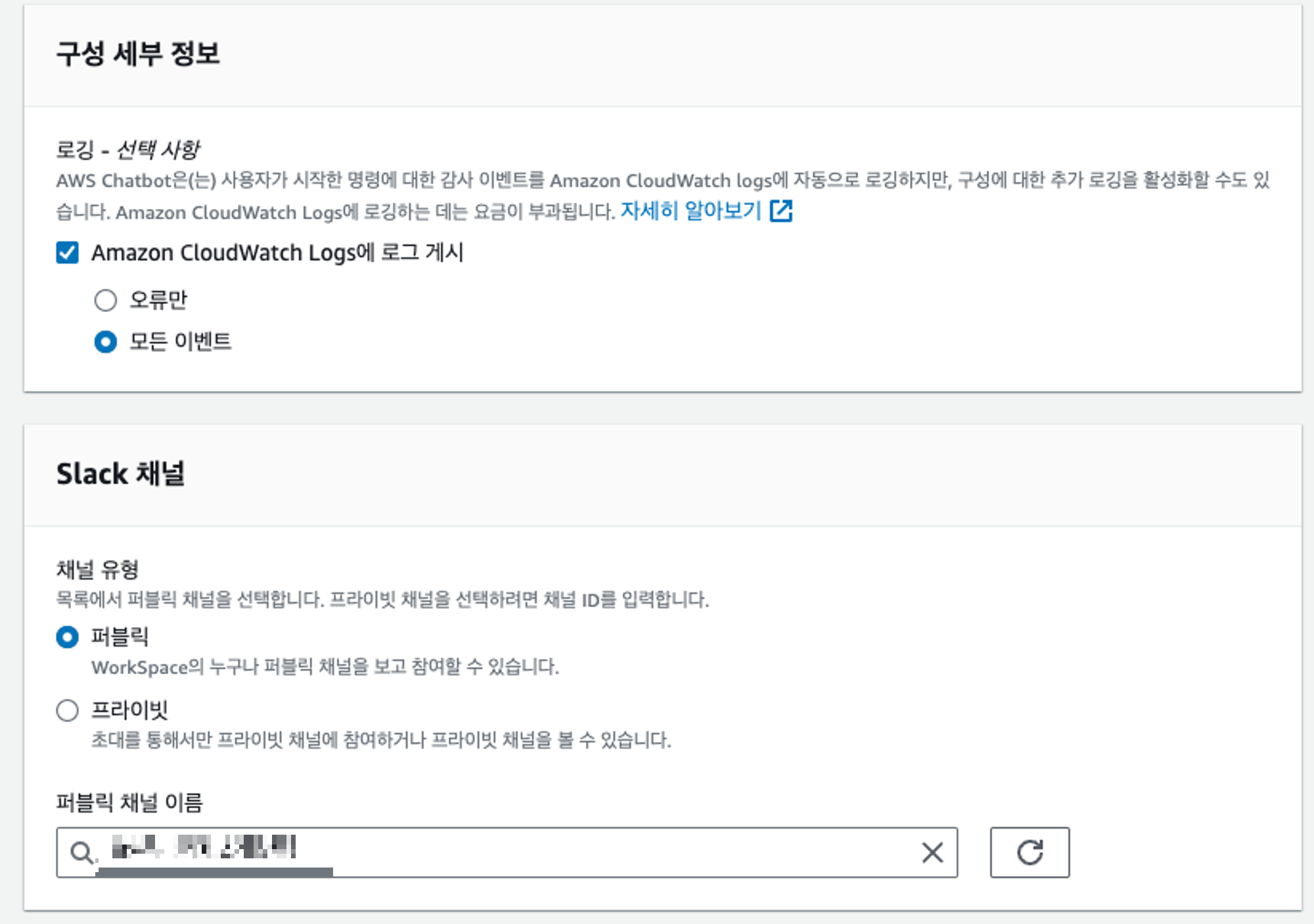
Task: Choose the '프라이빗' channel type radio
Action: tap(68, 710)
